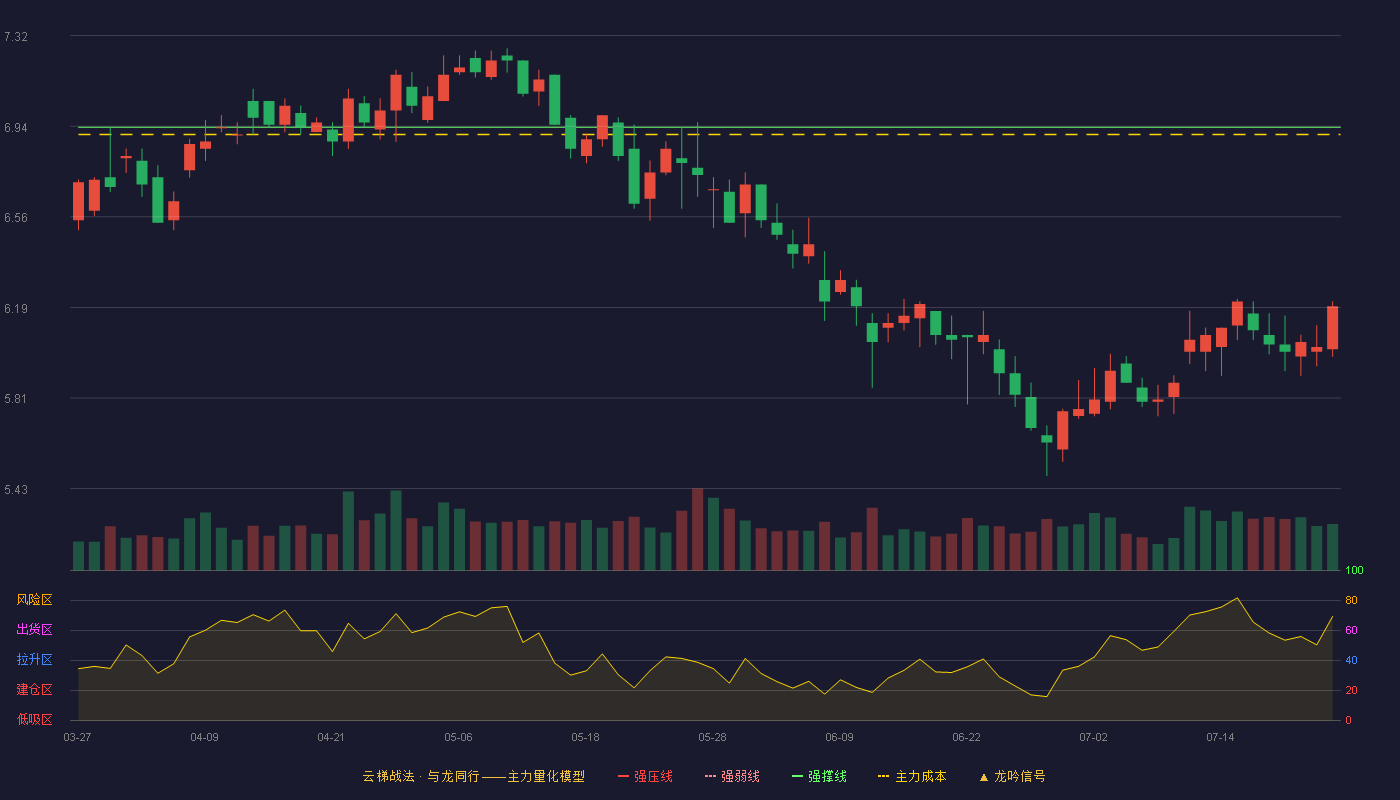Screen dimensions: 1400x800
Task: Toggle the 强弱线 series label in legend
Action: pyautogui.click(x=740, y=776)
